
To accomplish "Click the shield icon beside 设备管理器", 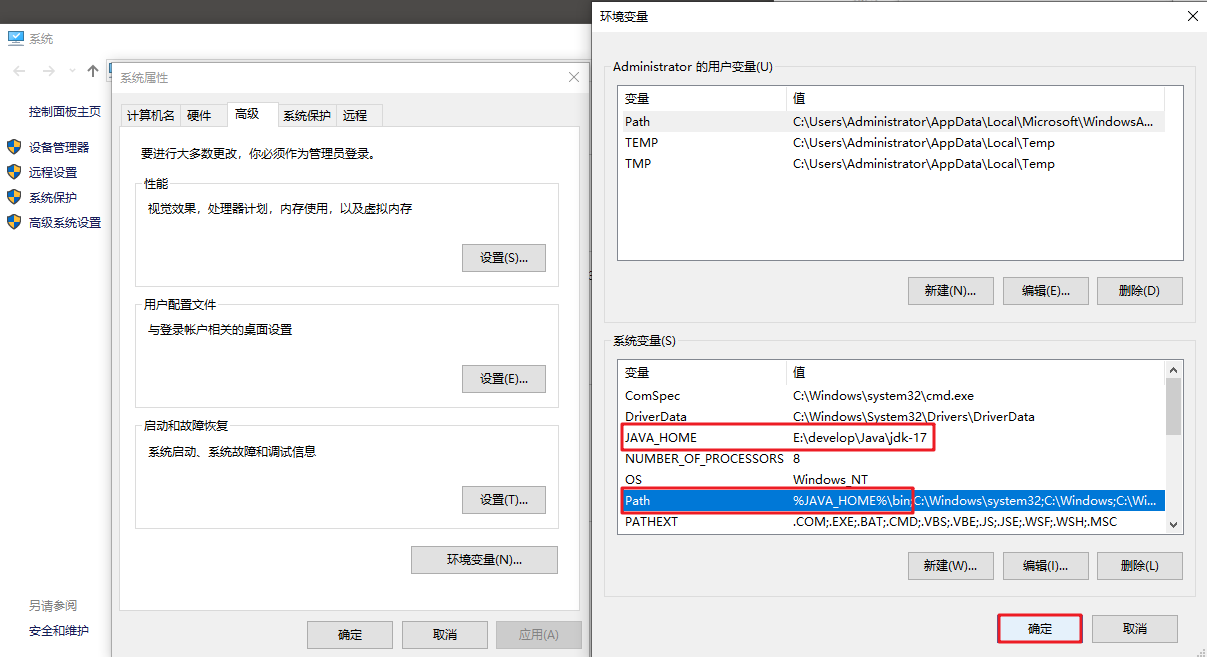I will coord(14,147).
